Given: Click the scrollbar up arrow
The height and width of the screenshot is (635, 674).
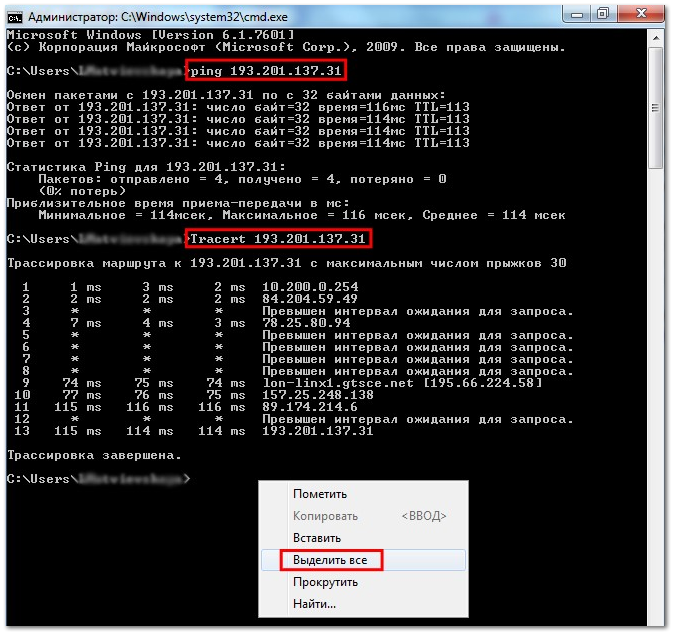Looking at the screenshot, I should point(656,38).
